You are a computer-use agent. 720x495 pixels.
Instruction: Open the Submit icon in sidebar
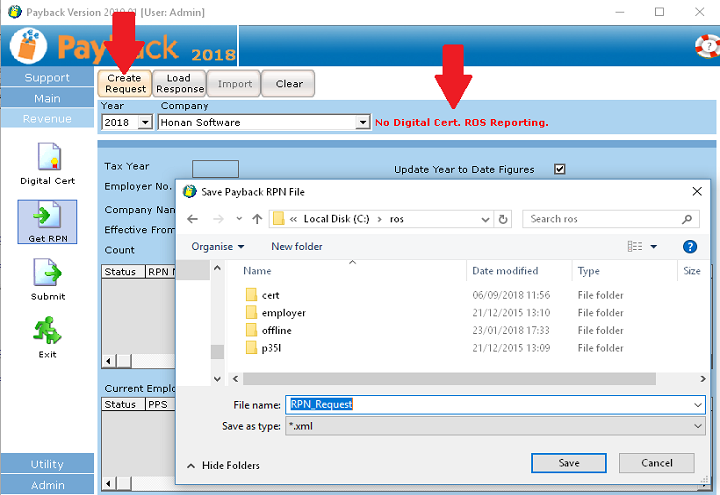pos(48,275)
